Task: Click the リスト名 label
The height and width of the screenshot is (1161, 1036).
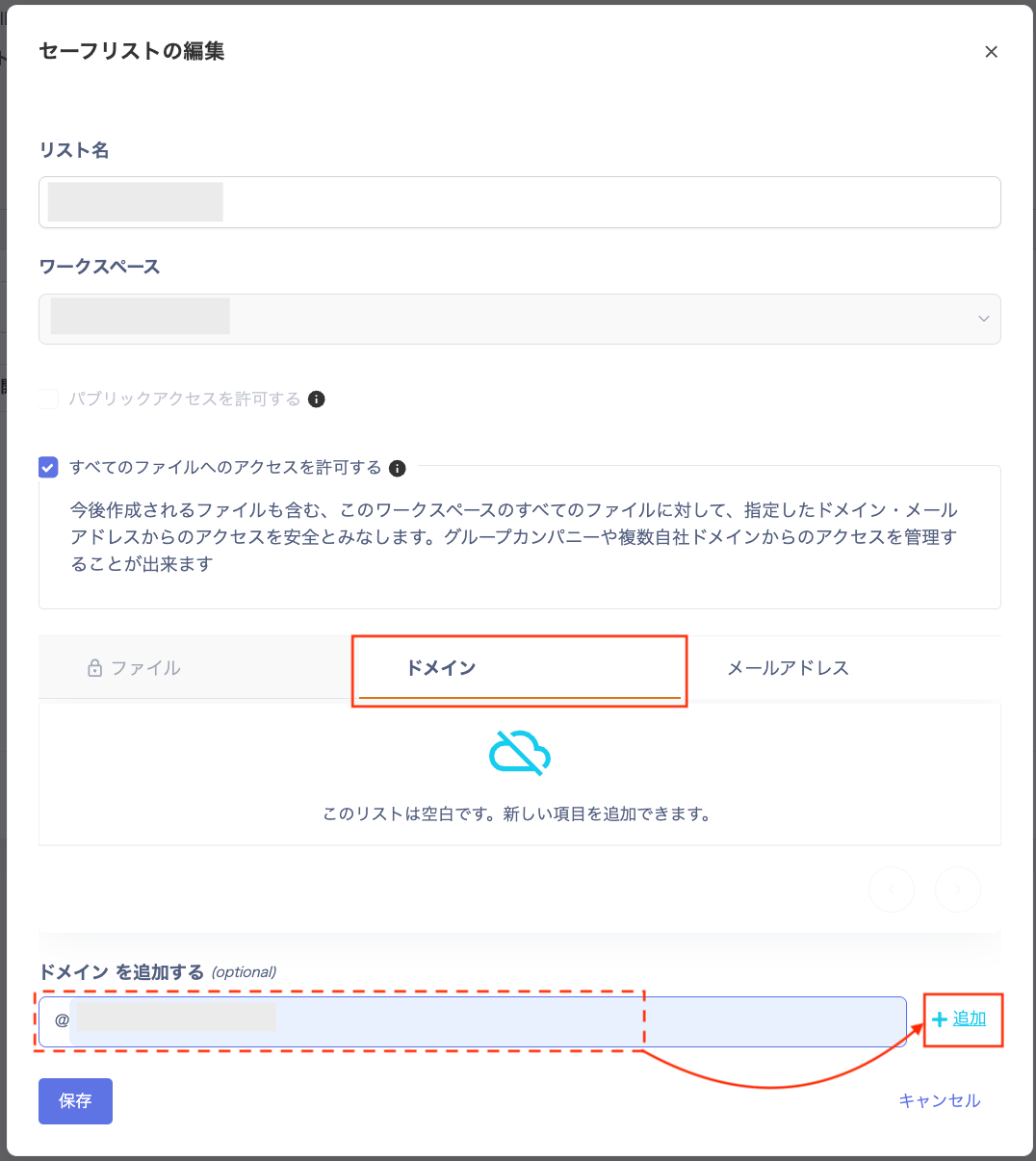Action: pyautogui.click(x=74, y=150)
